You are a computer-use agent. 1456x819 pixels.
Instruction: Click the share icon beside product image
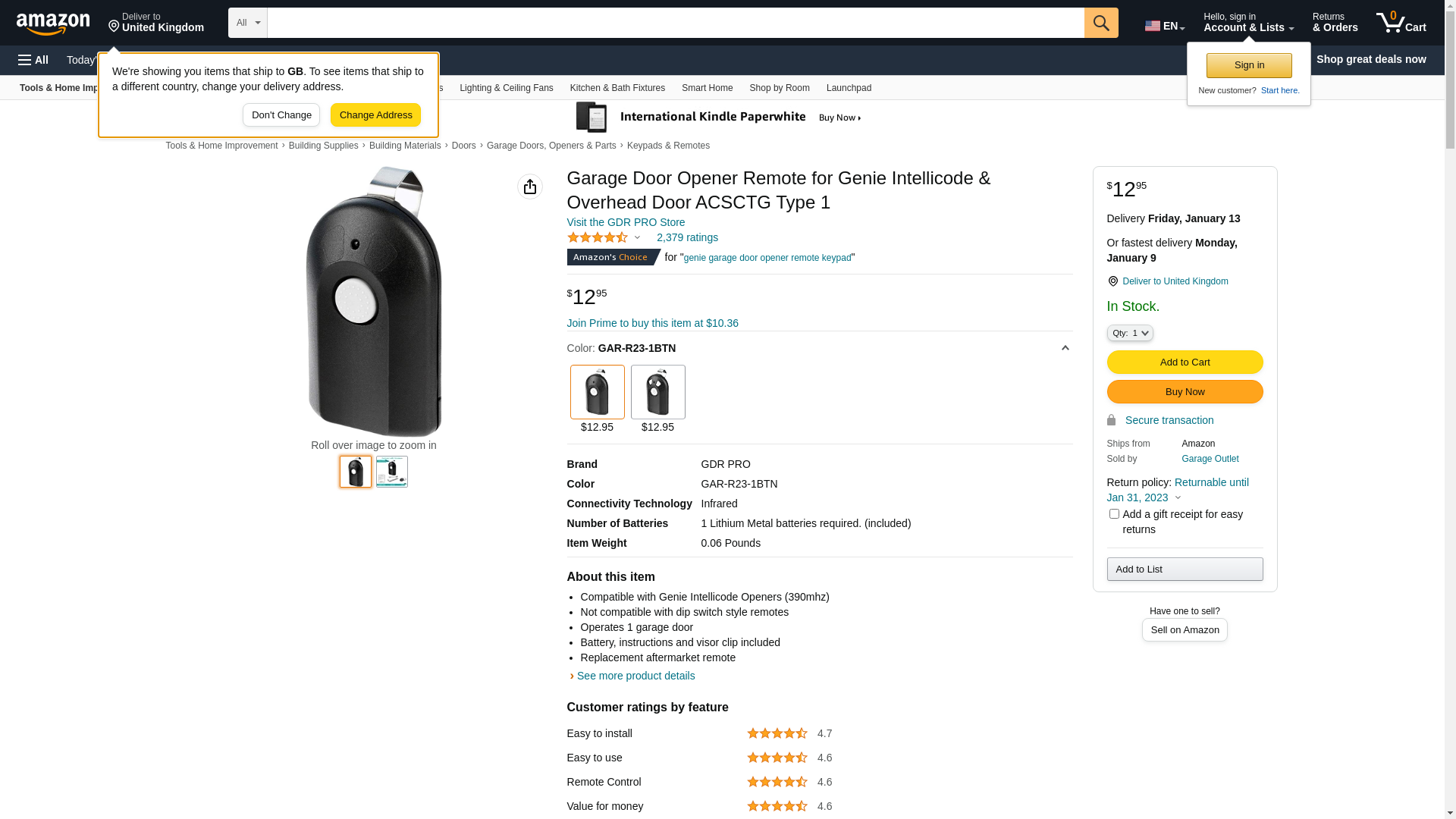click(x=529, y=187)
